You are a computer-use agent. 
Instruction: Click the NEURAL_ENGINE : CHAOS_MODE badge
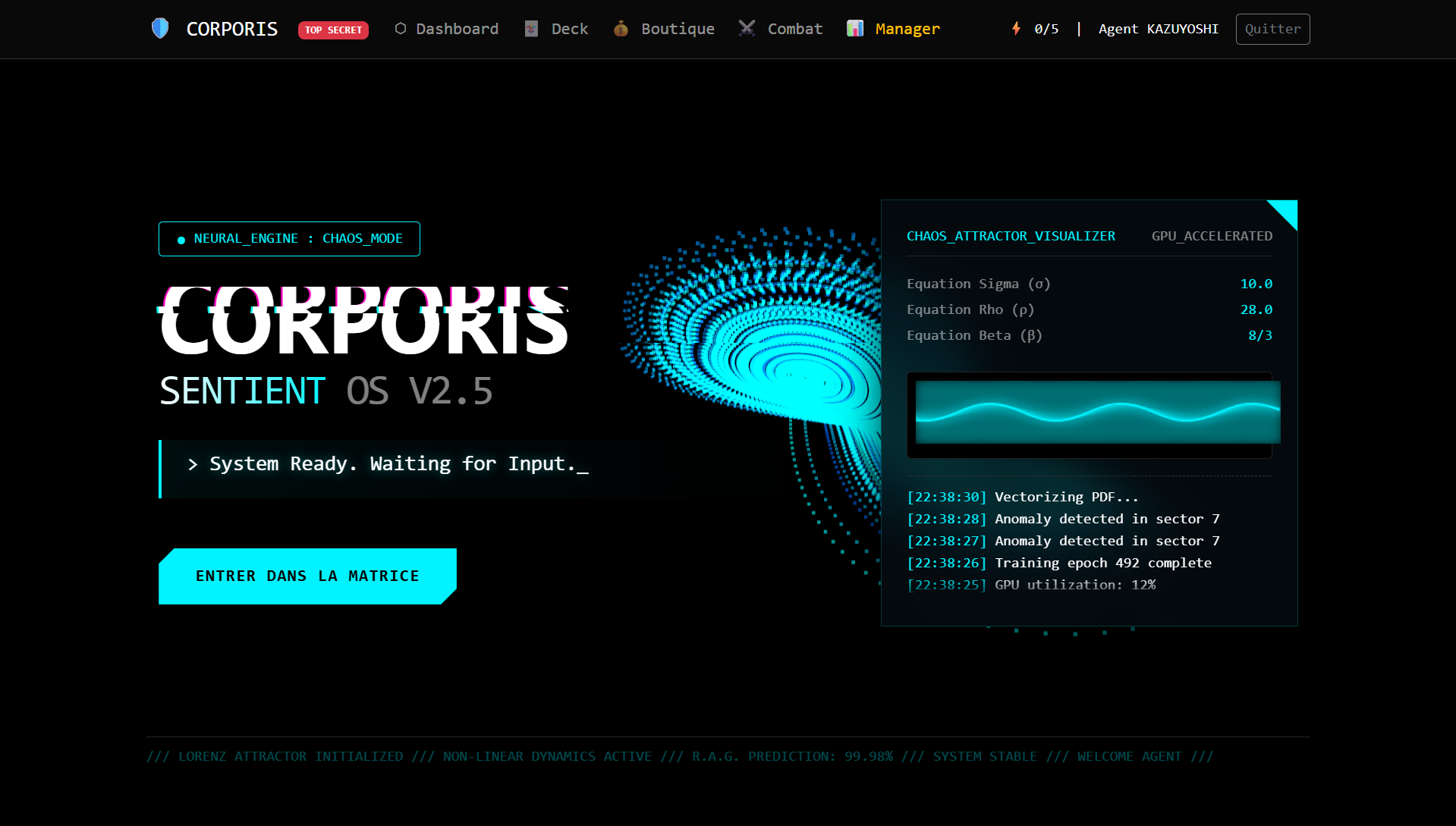point(289,238)
